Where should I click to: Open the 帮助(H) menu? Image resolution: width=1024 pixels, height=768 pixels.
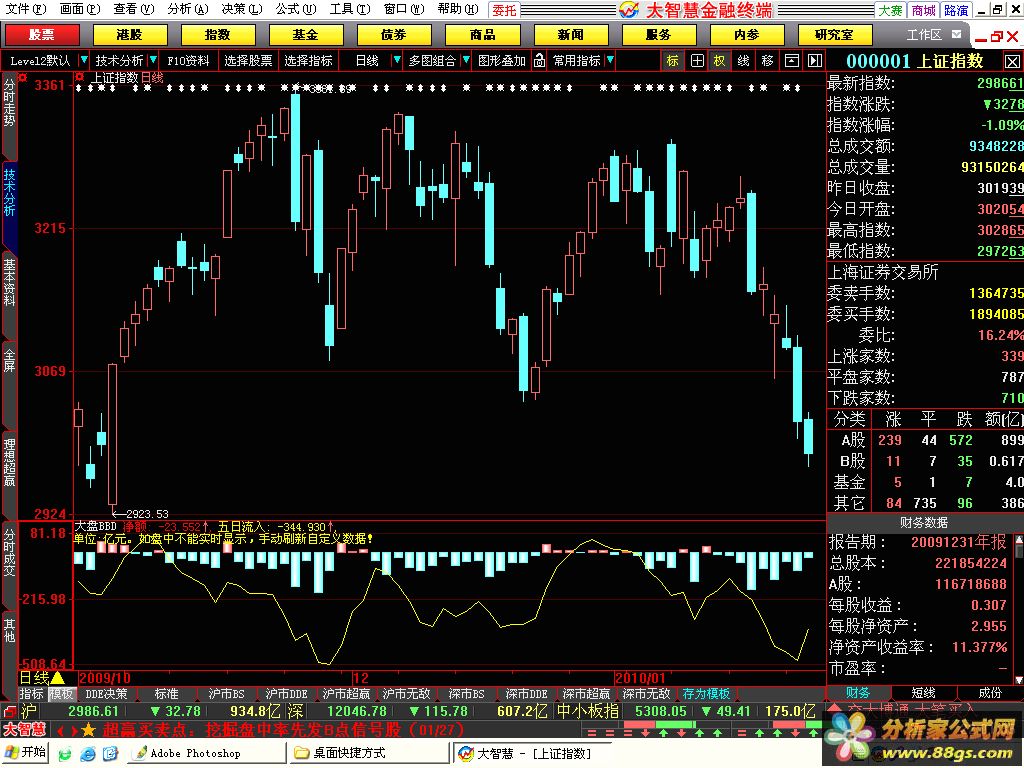click(x=458, y=9)
